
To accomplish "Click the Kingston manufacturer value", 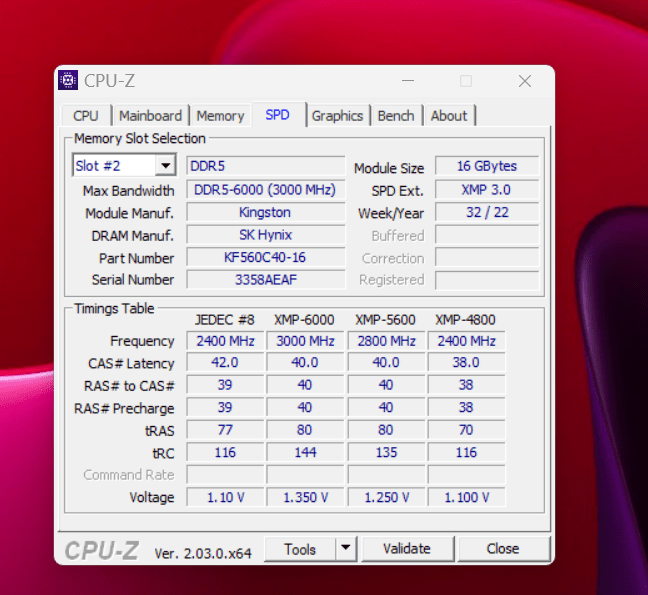I will pos(265,212).
